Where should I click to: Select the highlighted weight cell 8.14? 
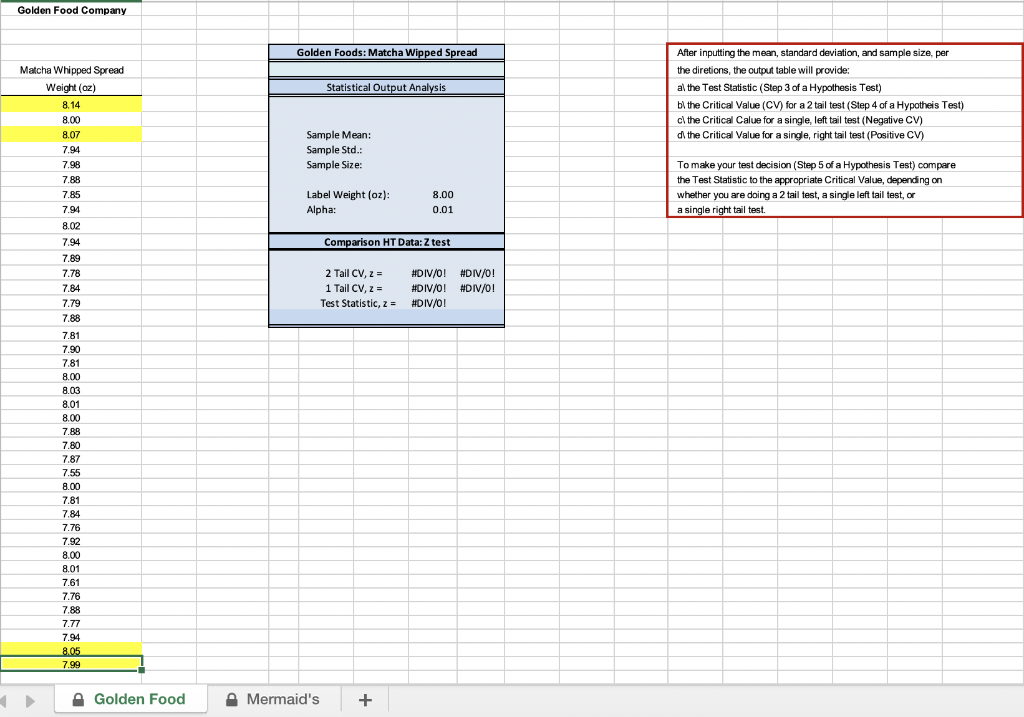[x=71, y=104]
